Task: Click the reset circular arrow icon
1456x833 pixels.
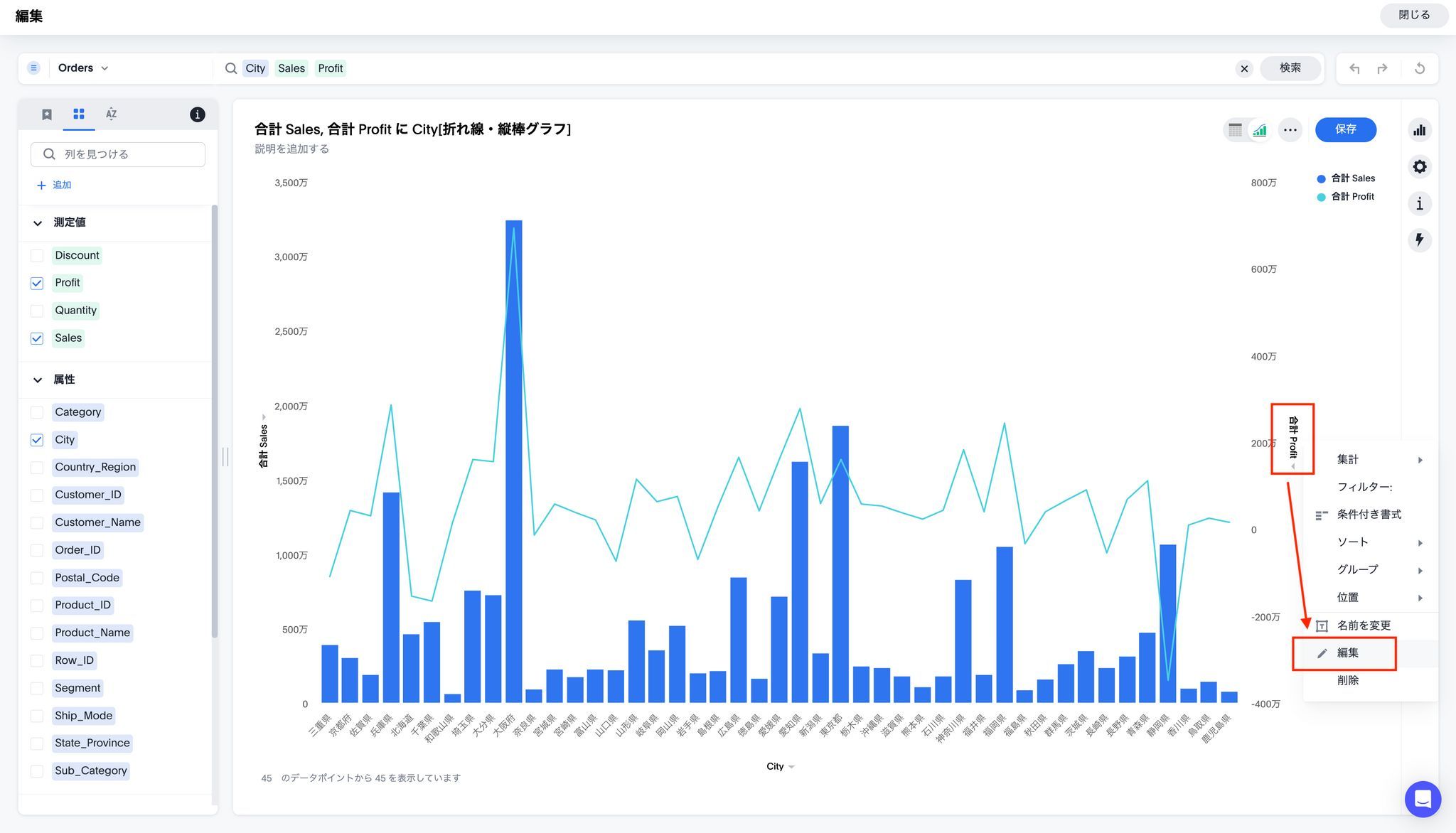Action: pos(1420,69)
